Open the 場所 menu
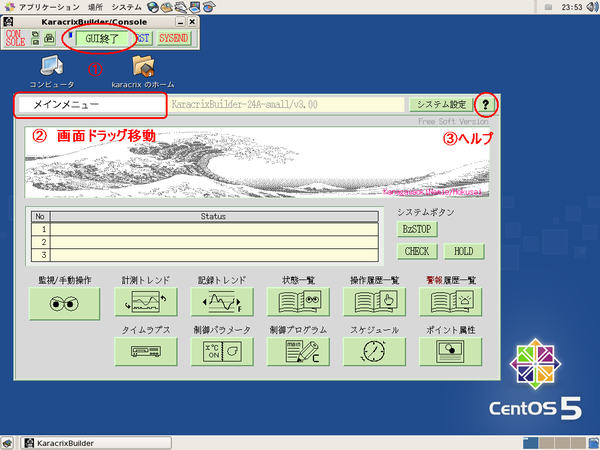This screenshot has width=600, height=450. 95,7
